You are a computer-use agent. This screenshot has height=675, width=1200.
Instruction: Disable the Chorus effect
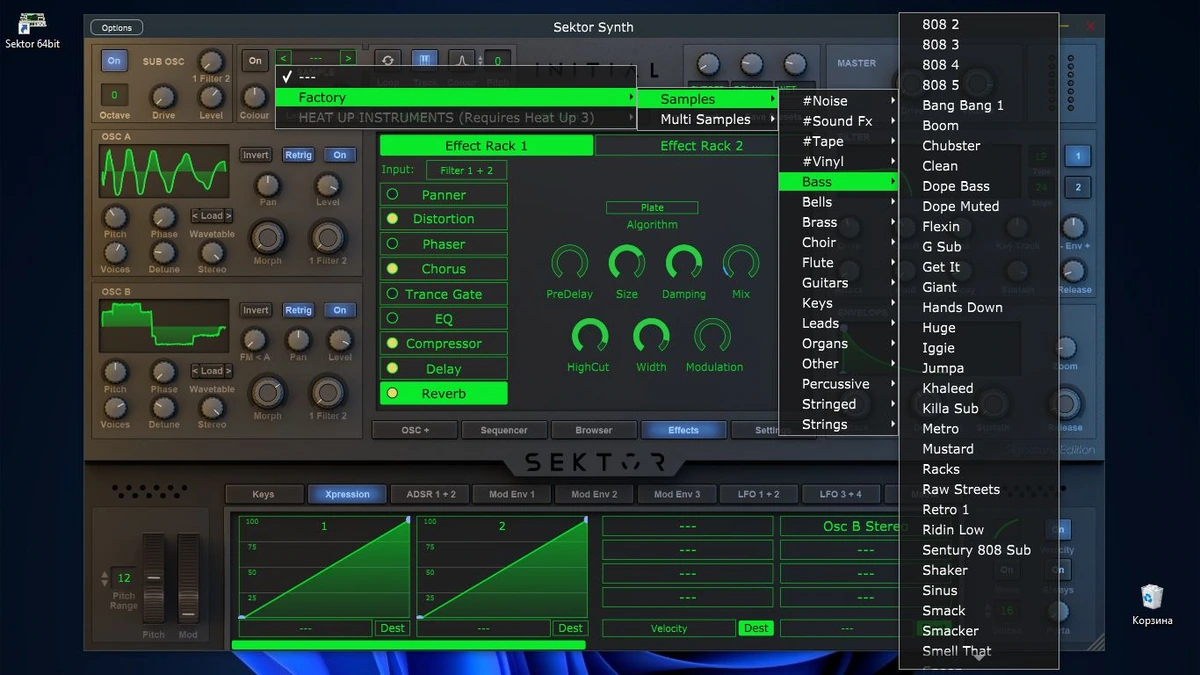click(x=444, y=269)
